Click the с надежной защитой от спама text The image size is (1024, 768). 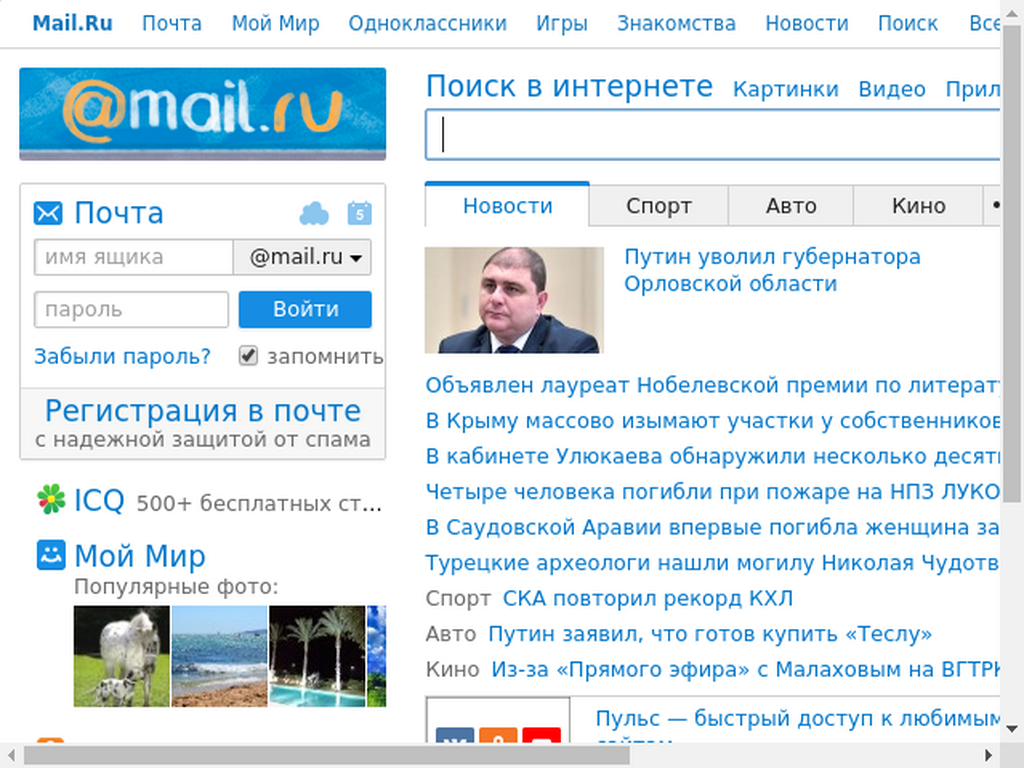pos(202,440)
